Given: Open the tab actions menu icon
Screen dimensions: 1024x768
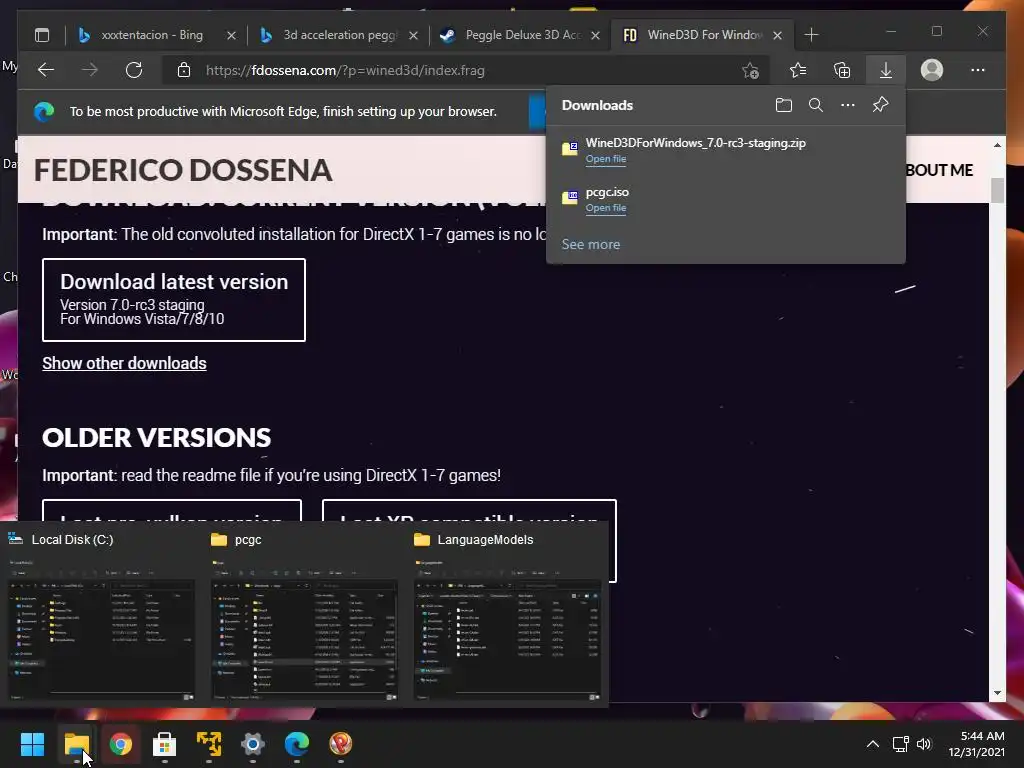Looking at the screenshot, I should click(42, 35).
